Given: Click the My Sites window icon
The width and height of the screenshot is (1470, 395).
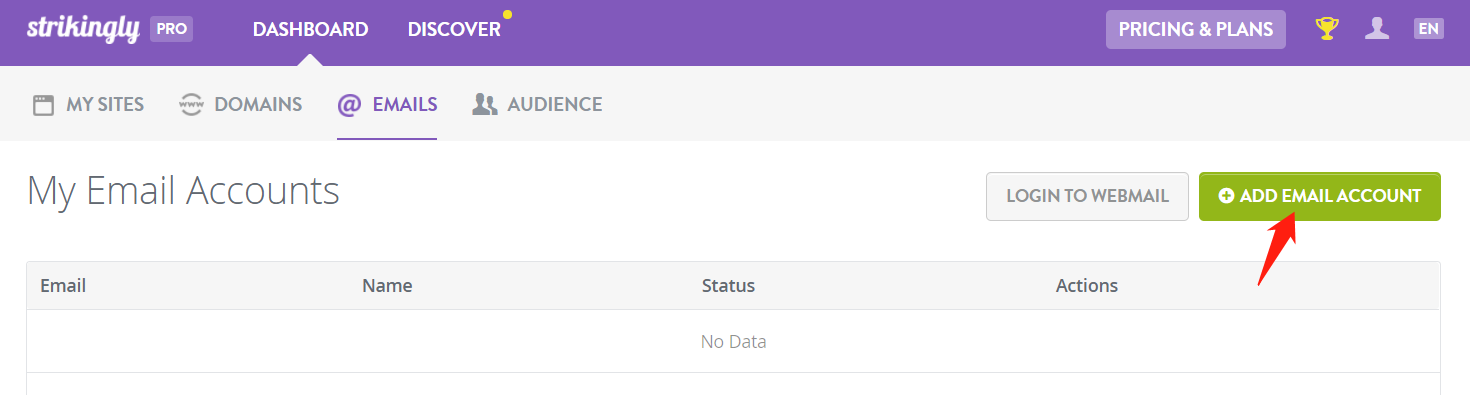Looking at the screenshot, I should tap(43, 105).
